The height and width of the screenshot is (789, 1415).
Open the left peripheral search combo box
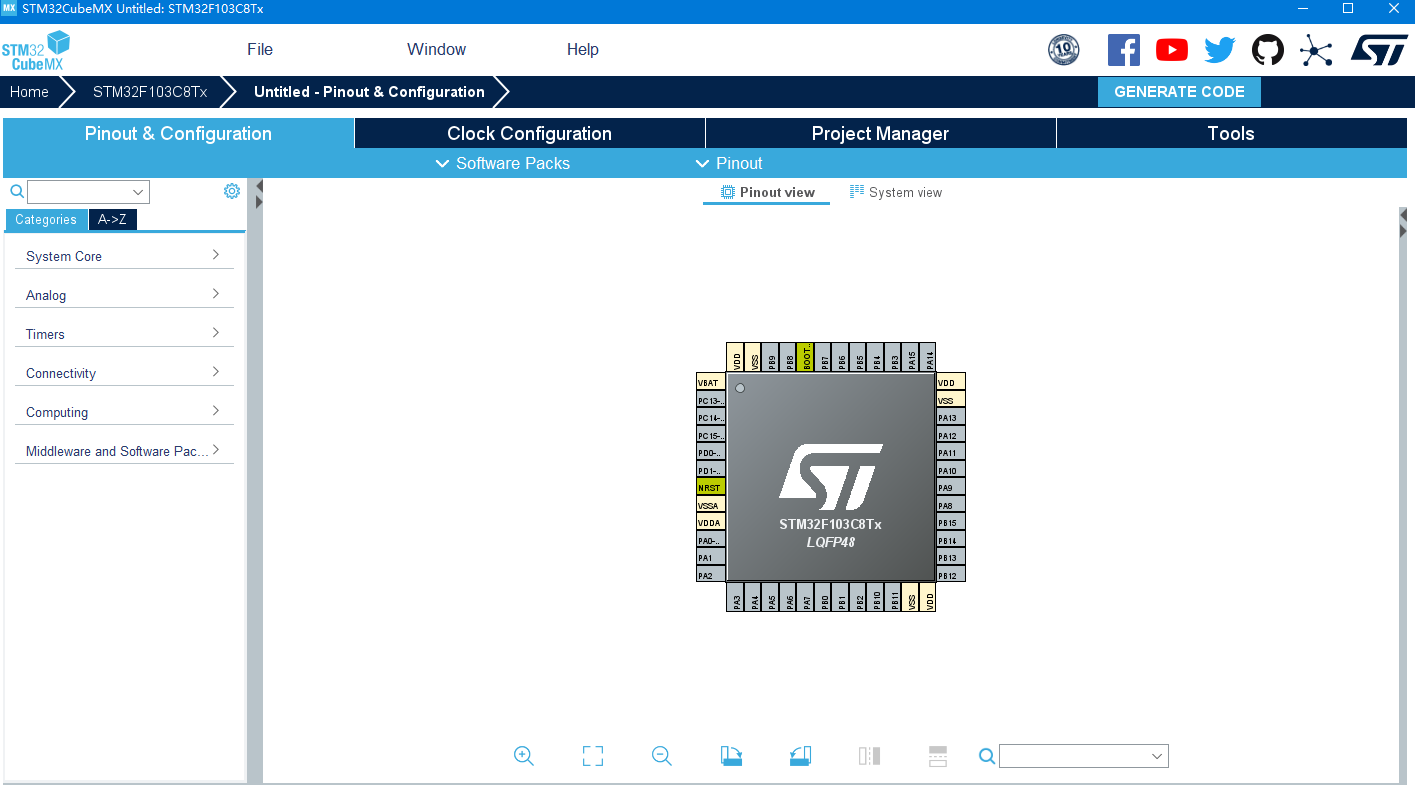(x=88, y=192)
